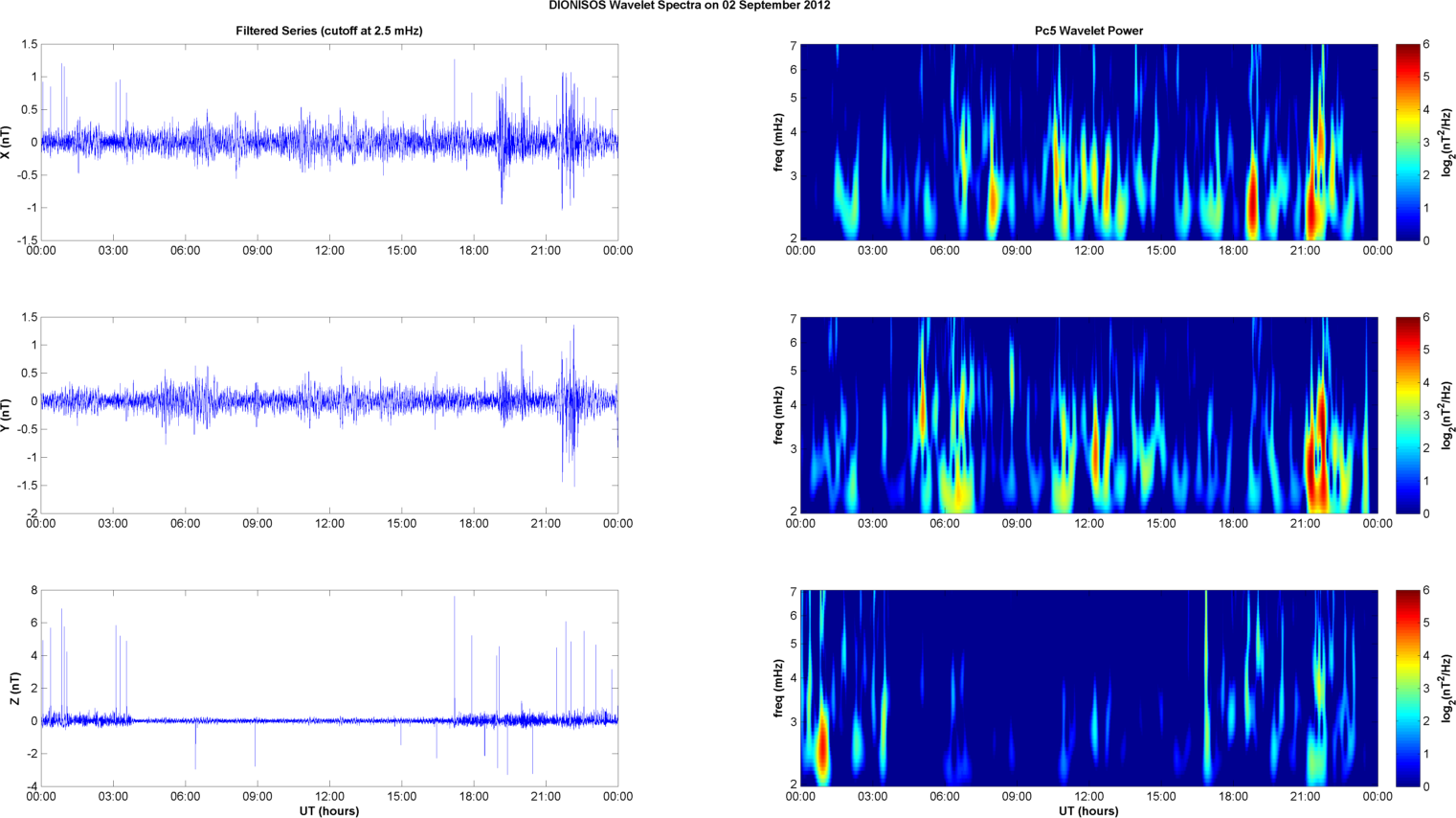
Task: Click 'freq (mHz)' label of Y wavelet plot
Action: pos(779,415)
